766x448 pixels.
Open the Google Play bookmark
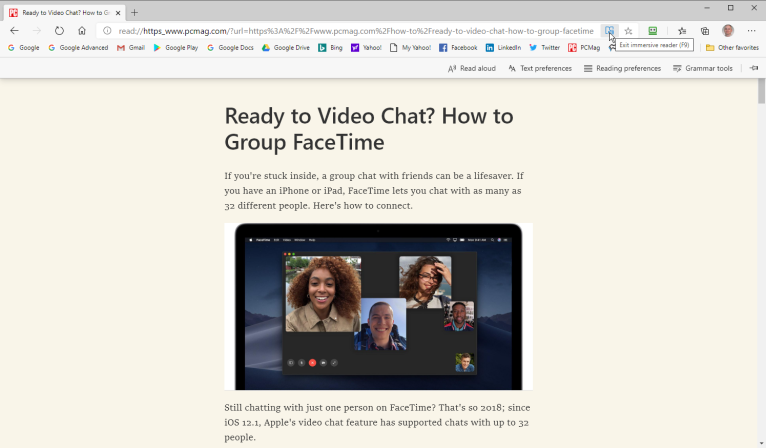tap(176, 47)
